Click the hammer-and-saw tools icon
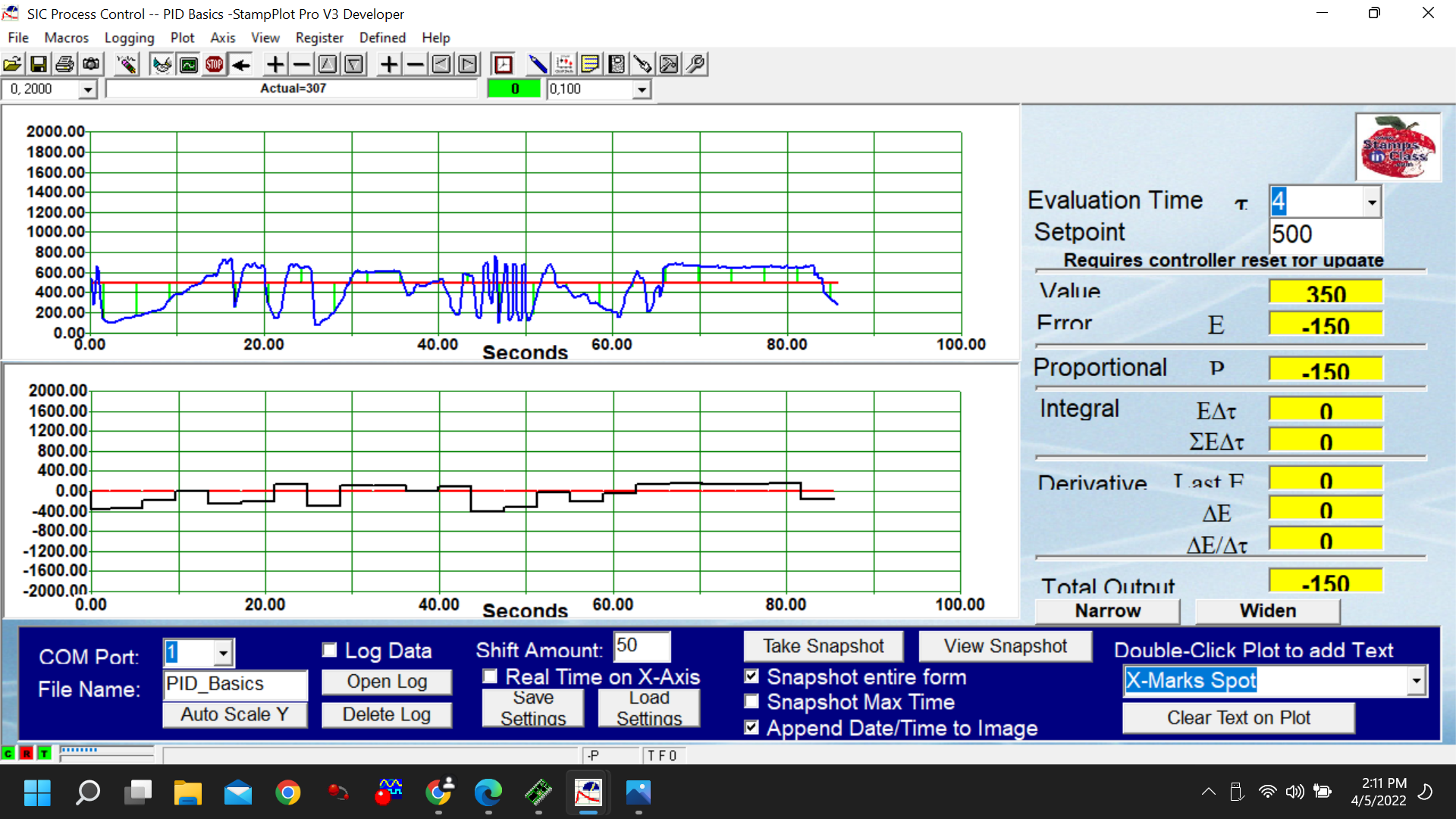The height and width of the screenshot is (819, 1456). tap(669, 64)
